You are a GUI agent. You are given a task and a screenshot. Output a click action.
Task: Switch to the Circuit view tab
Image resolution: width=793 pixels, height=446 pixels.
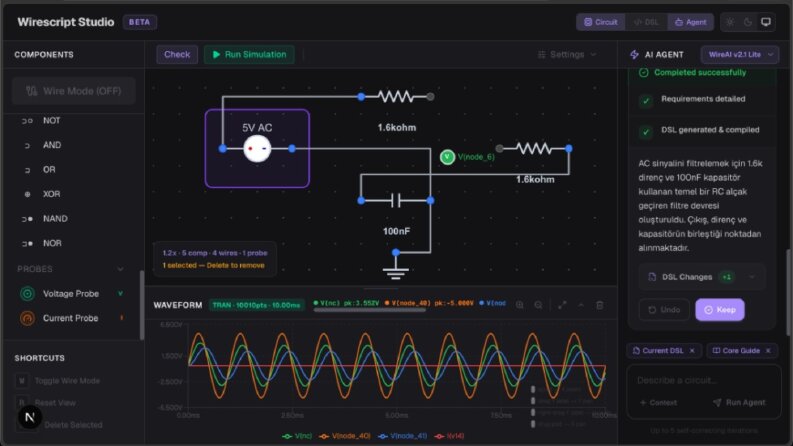(601, 22)
